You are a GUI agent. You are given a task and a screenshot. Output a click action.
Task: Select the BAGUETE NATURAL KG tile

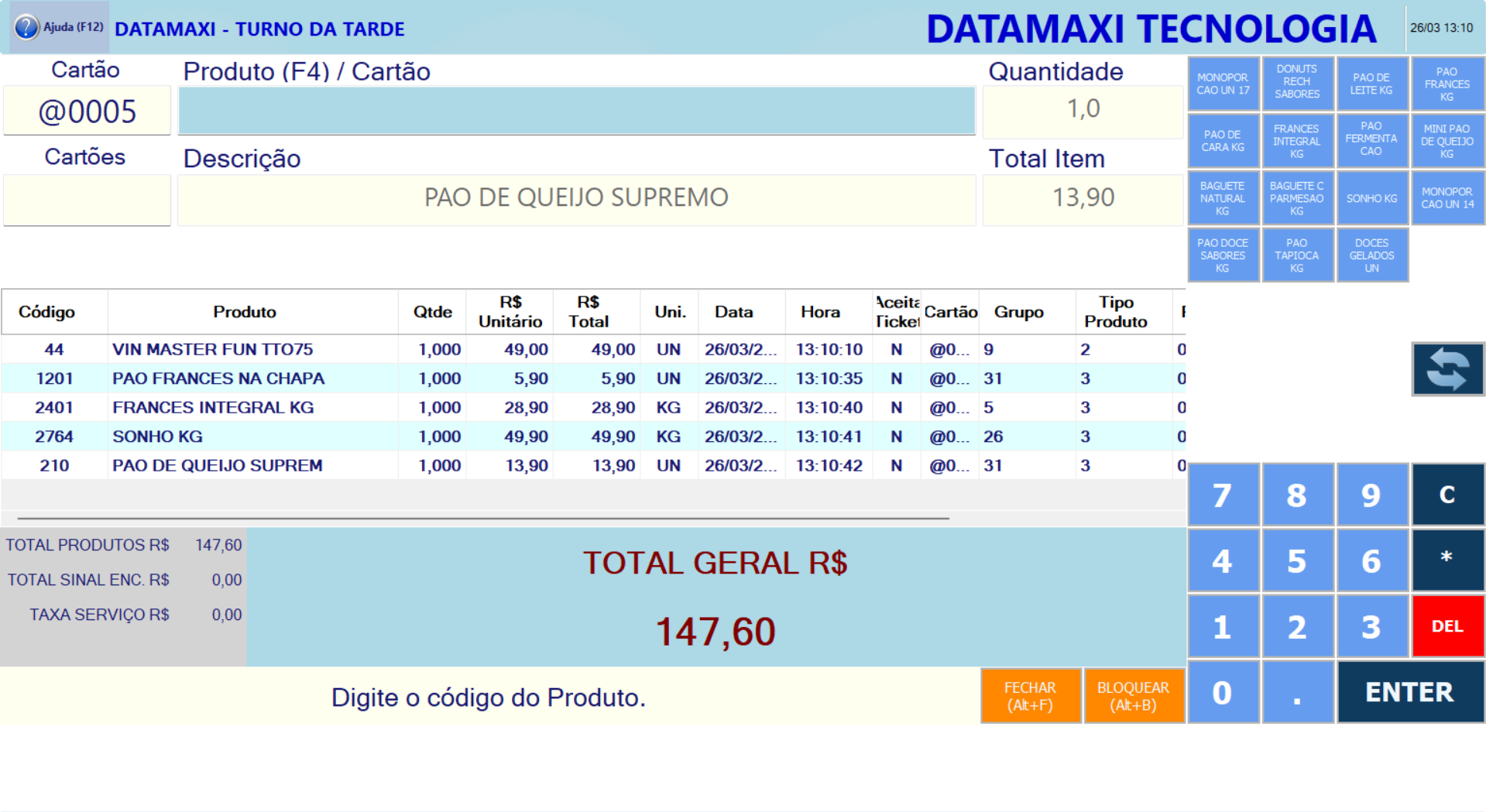(x=1223, y=198)
